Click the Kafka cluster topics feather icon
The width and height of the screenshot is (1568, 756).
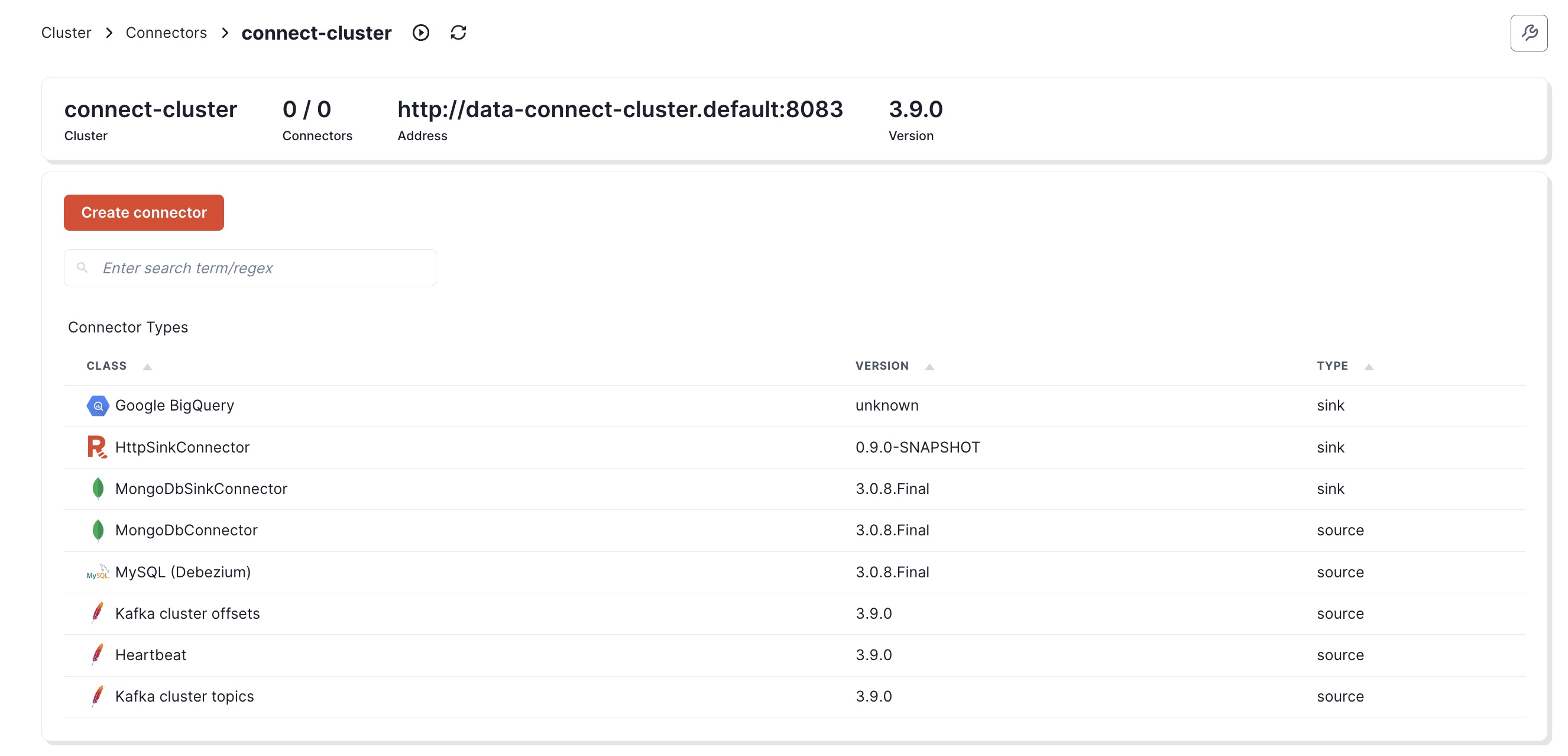98,696
